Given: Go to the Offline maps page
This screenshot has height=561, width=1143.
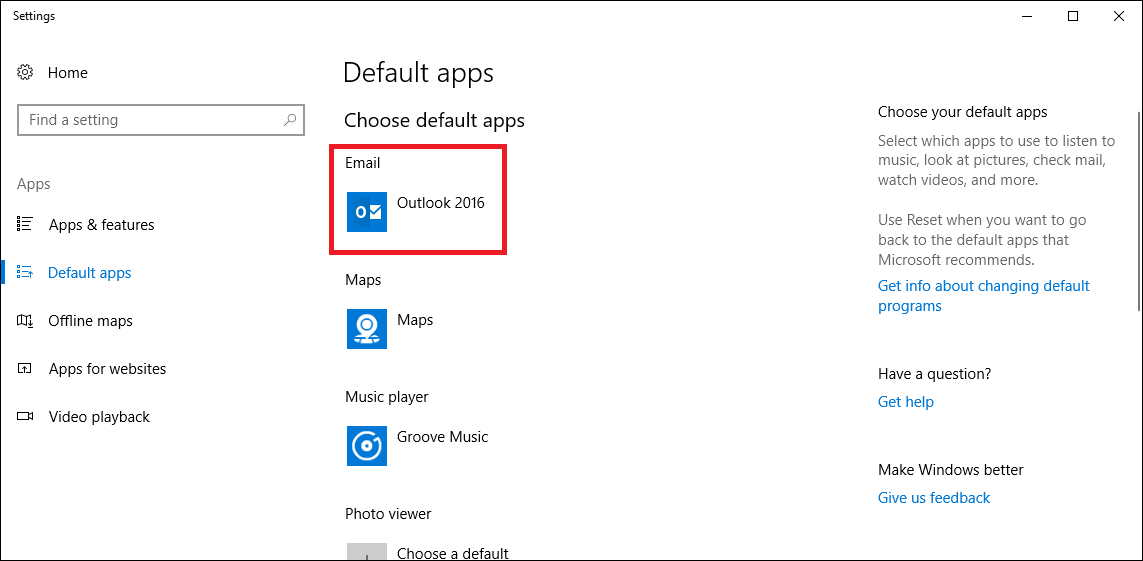Looking at the screenshot, I should tap(90, 321).
